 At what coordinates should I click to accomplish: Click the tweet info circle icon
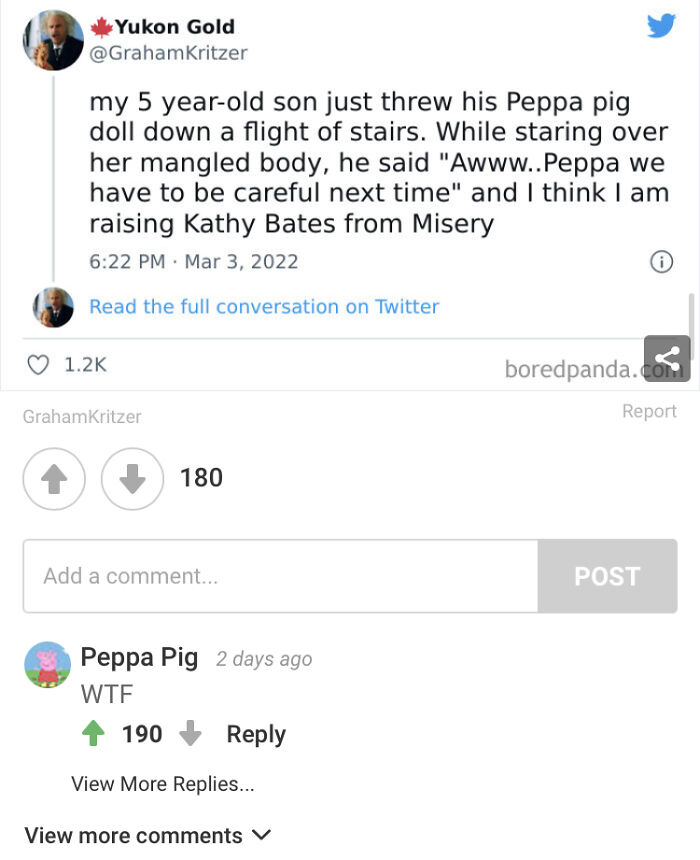tap(660, 262)
